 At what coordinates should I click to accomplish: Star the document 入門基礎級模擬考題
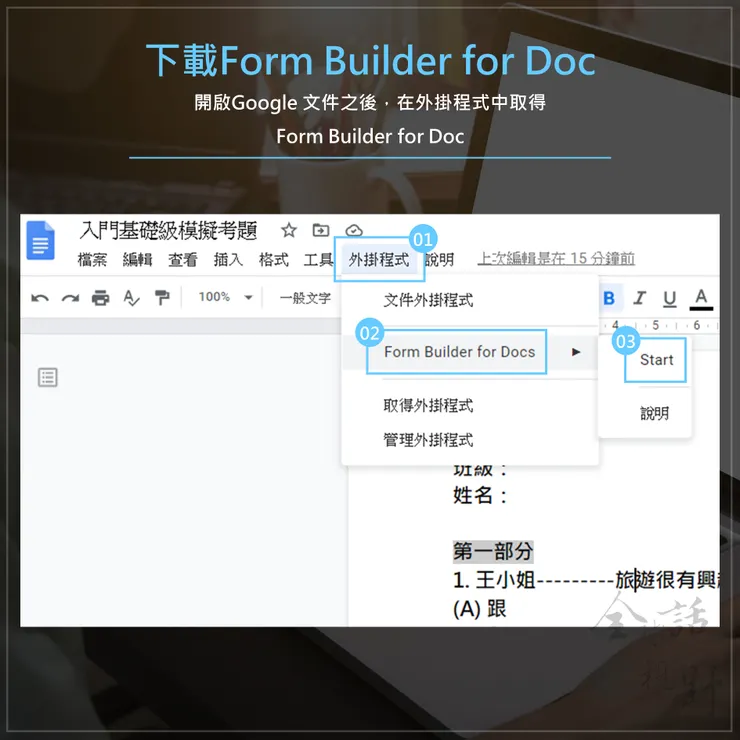click(x=288, y=230)
